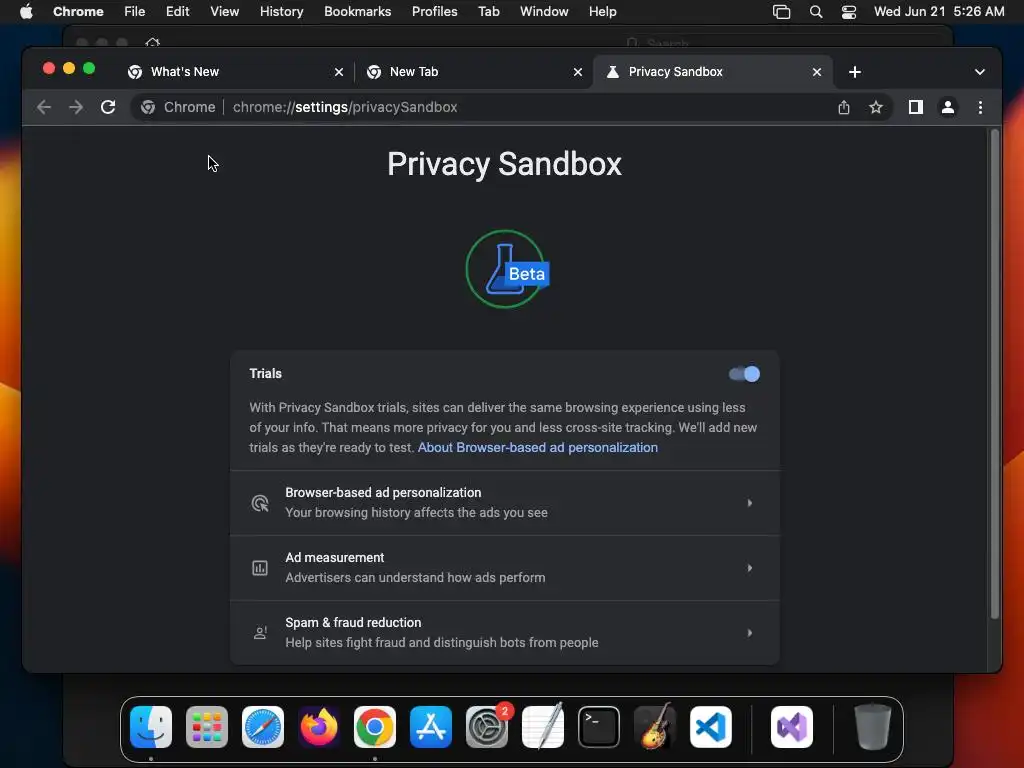The width and height of the screenshot is (1024, 768).
Task: Launch Visual Studio from the Dock
Action: pos(792,727)
